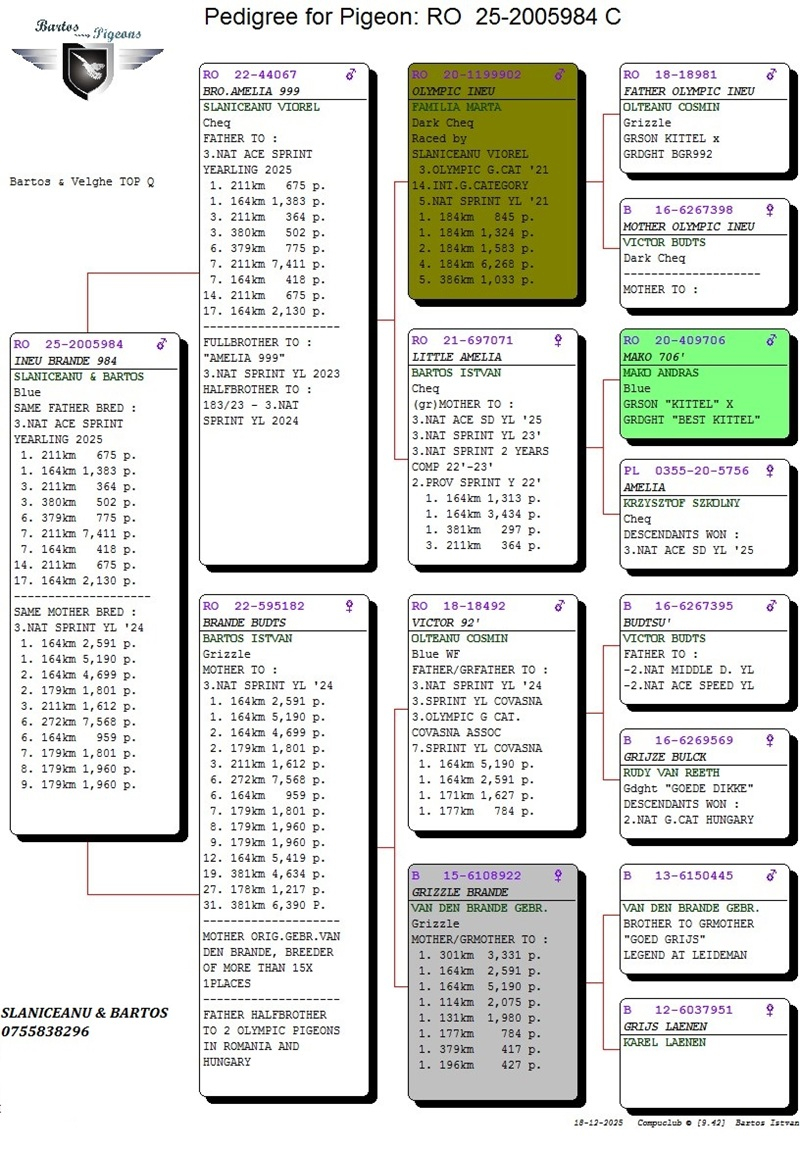
Task: Click the Compuclub footer text
Action: [x=659, y=1124]
